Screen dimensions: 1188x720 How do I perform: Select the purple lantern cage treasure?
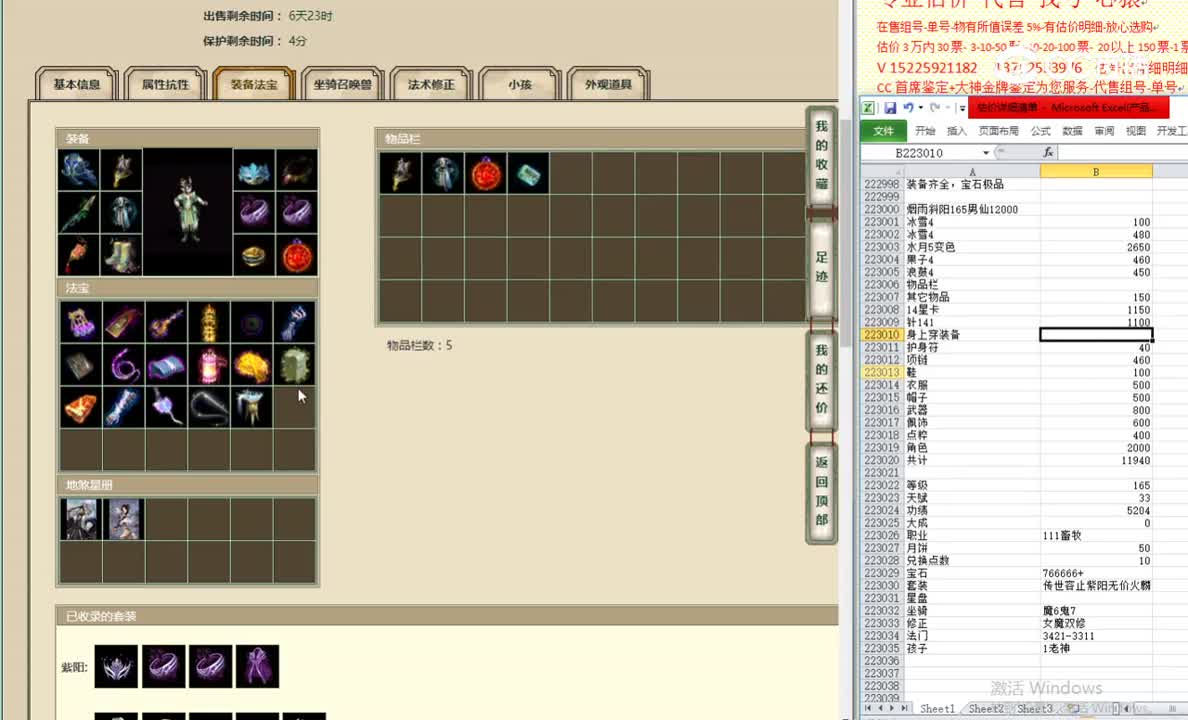80,322
